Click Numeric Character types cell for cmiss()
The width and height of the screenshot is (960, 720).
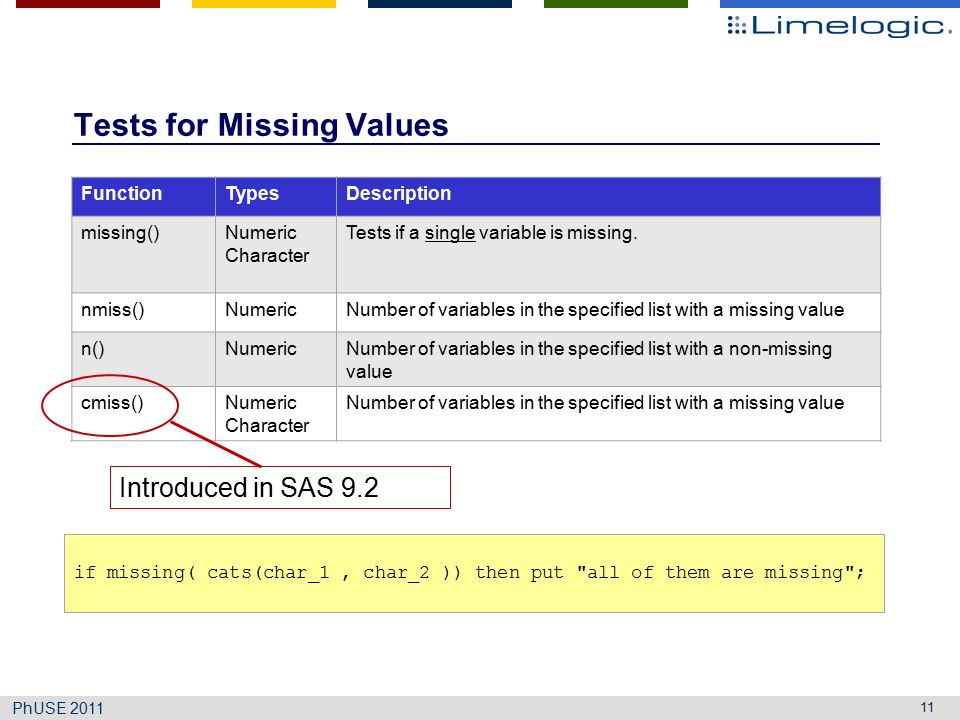click(276, 413)
